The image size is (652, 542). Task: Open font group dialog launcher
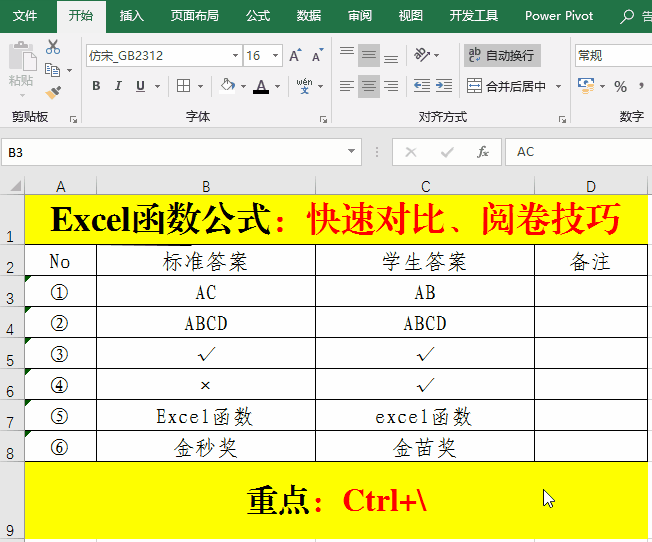[323, 120]
